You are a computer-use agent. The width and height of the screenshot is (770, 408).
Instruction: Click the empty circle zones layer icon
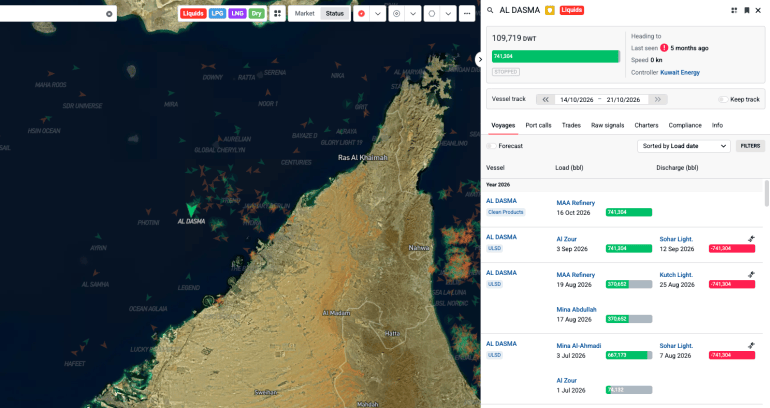432,14
